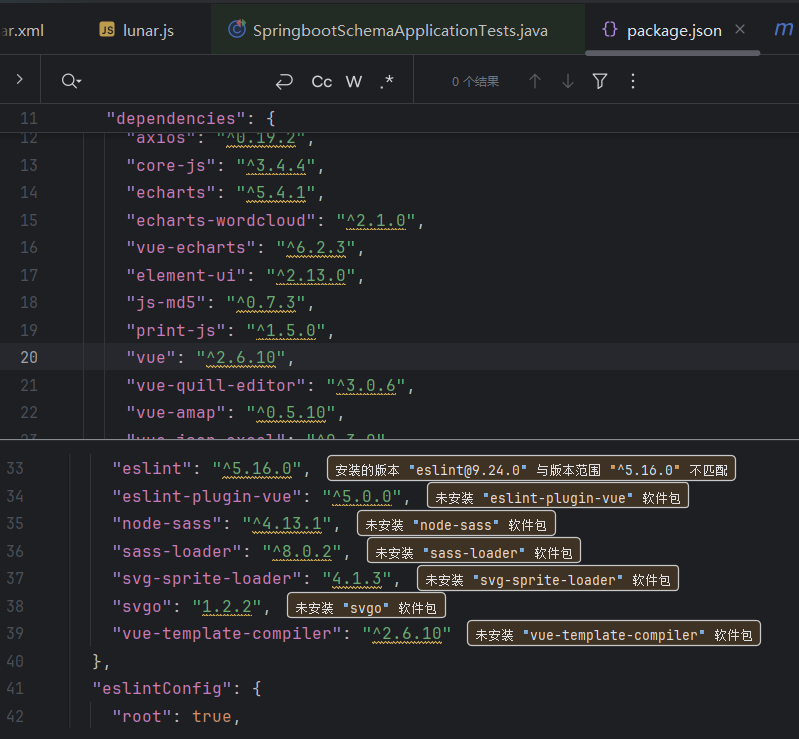
Task: Click the "vue-template-compiler" key on line 39
Action: (x=227, y=634)
